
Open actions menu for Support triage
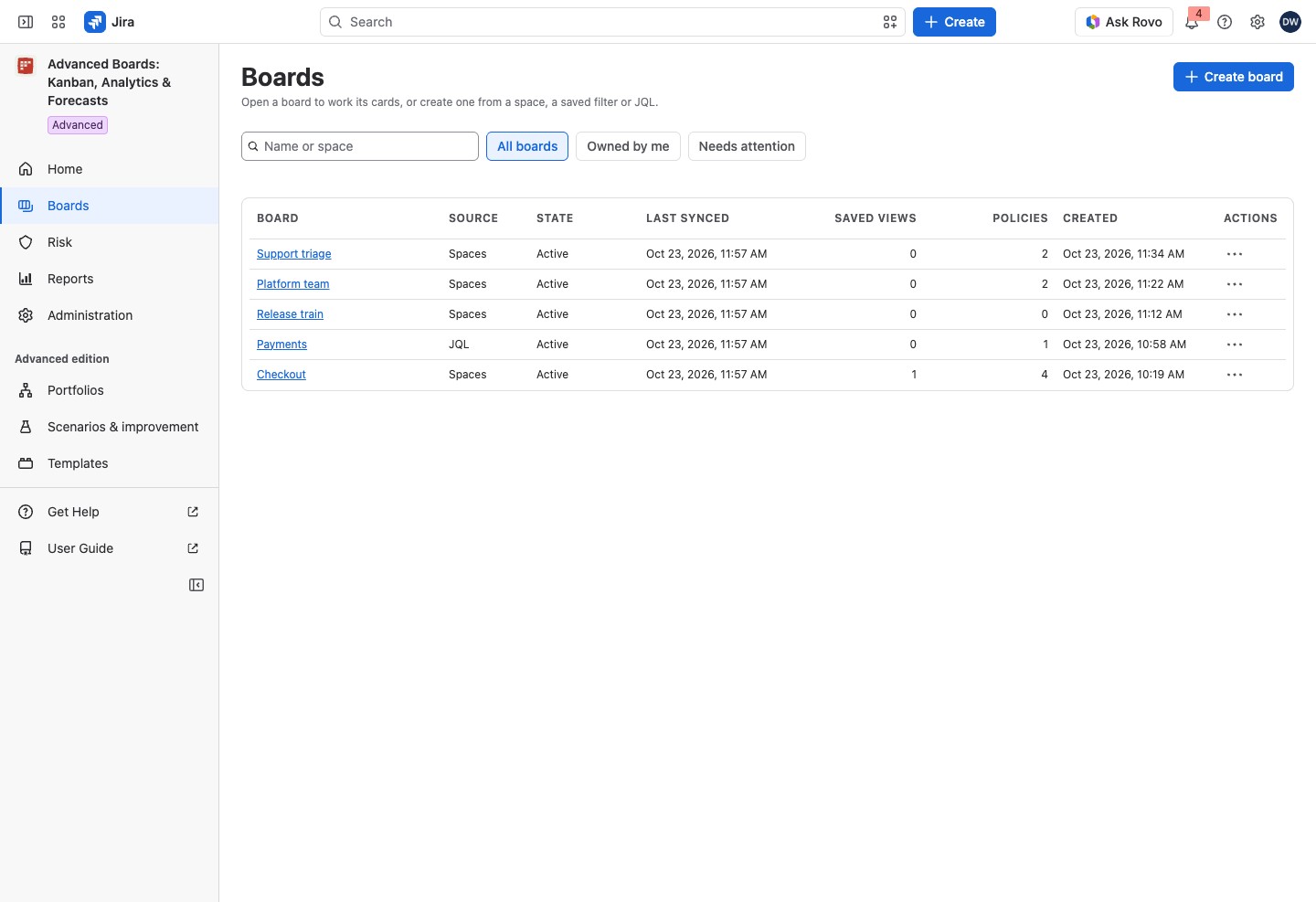[1235, 254]
